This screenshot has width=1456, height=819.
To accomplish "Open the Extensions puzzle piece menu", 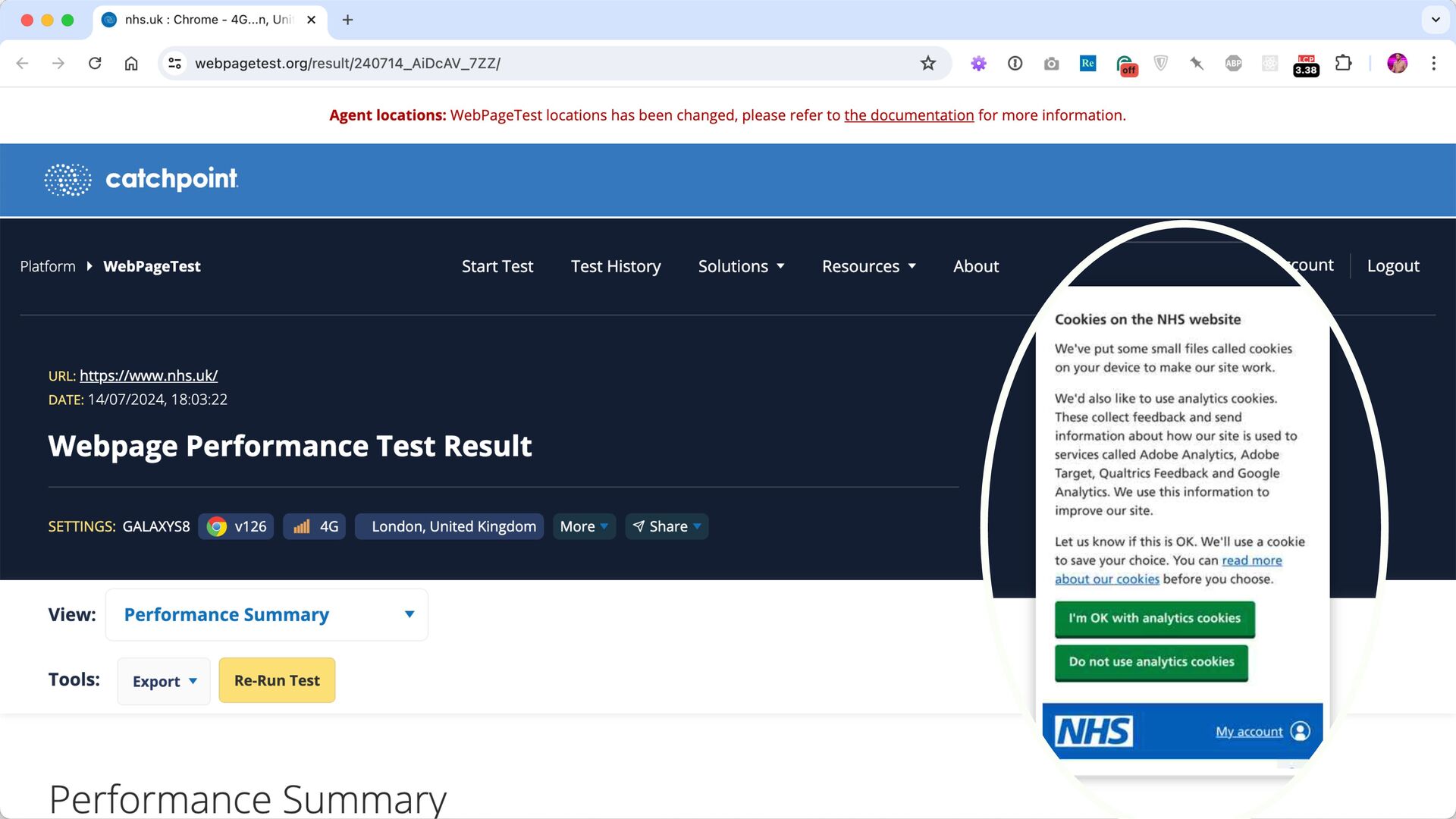I will [x=1343, y=63].
